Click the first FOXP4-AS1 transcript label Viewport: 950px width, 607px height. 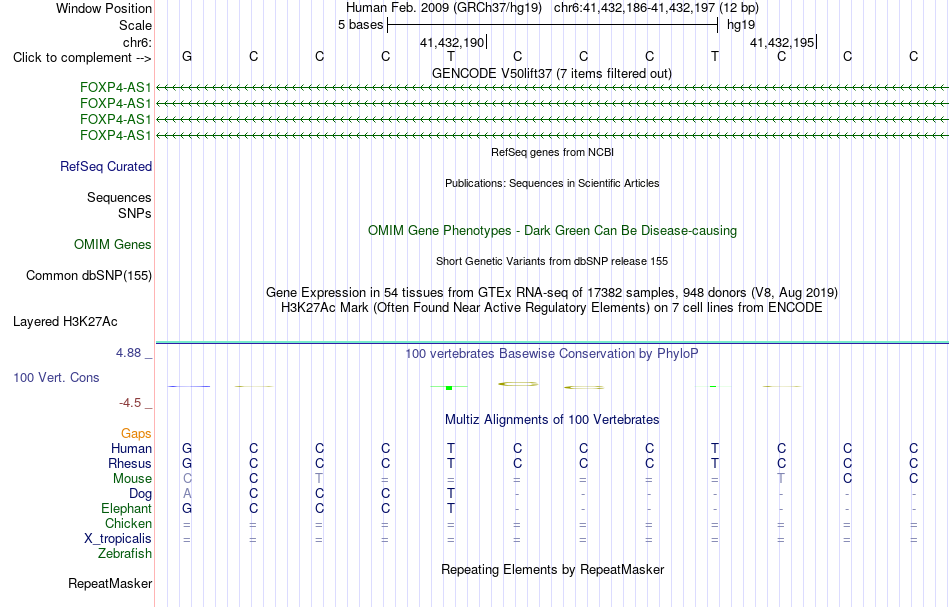click(116, 88)
